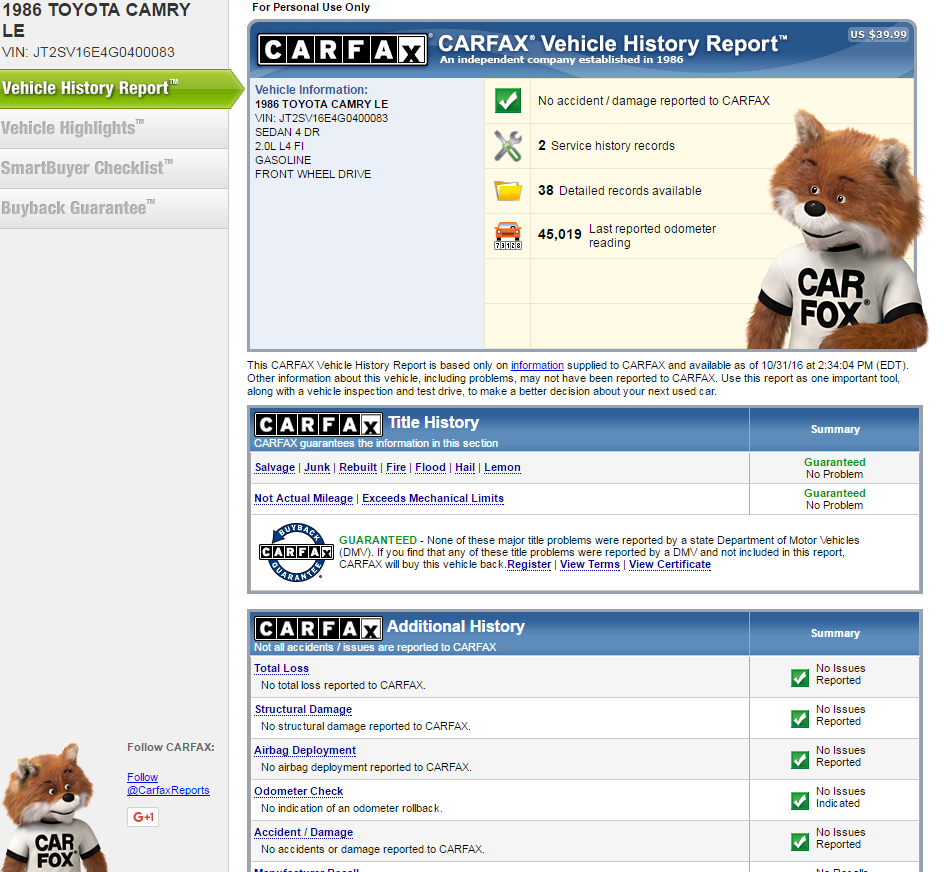Click the '2.0L L4 FI' engine text
This screenshot has height=872, width=944.
(x=279, y=146)
